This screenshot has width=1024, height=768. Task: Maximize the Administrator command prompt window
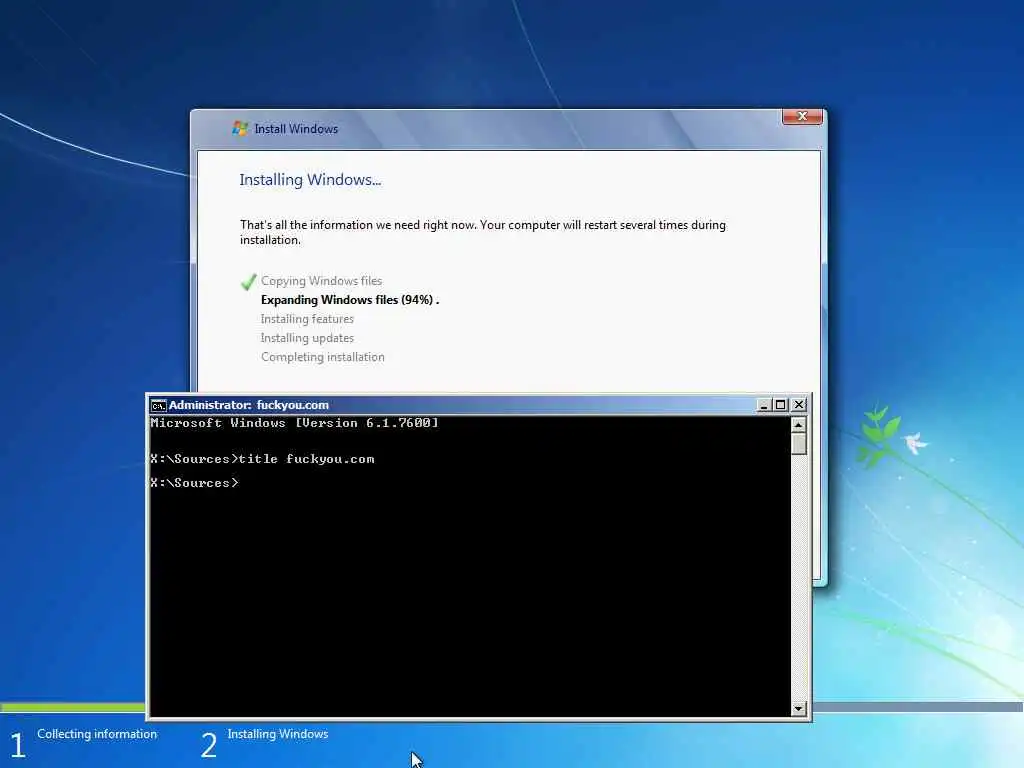(780, 405)
